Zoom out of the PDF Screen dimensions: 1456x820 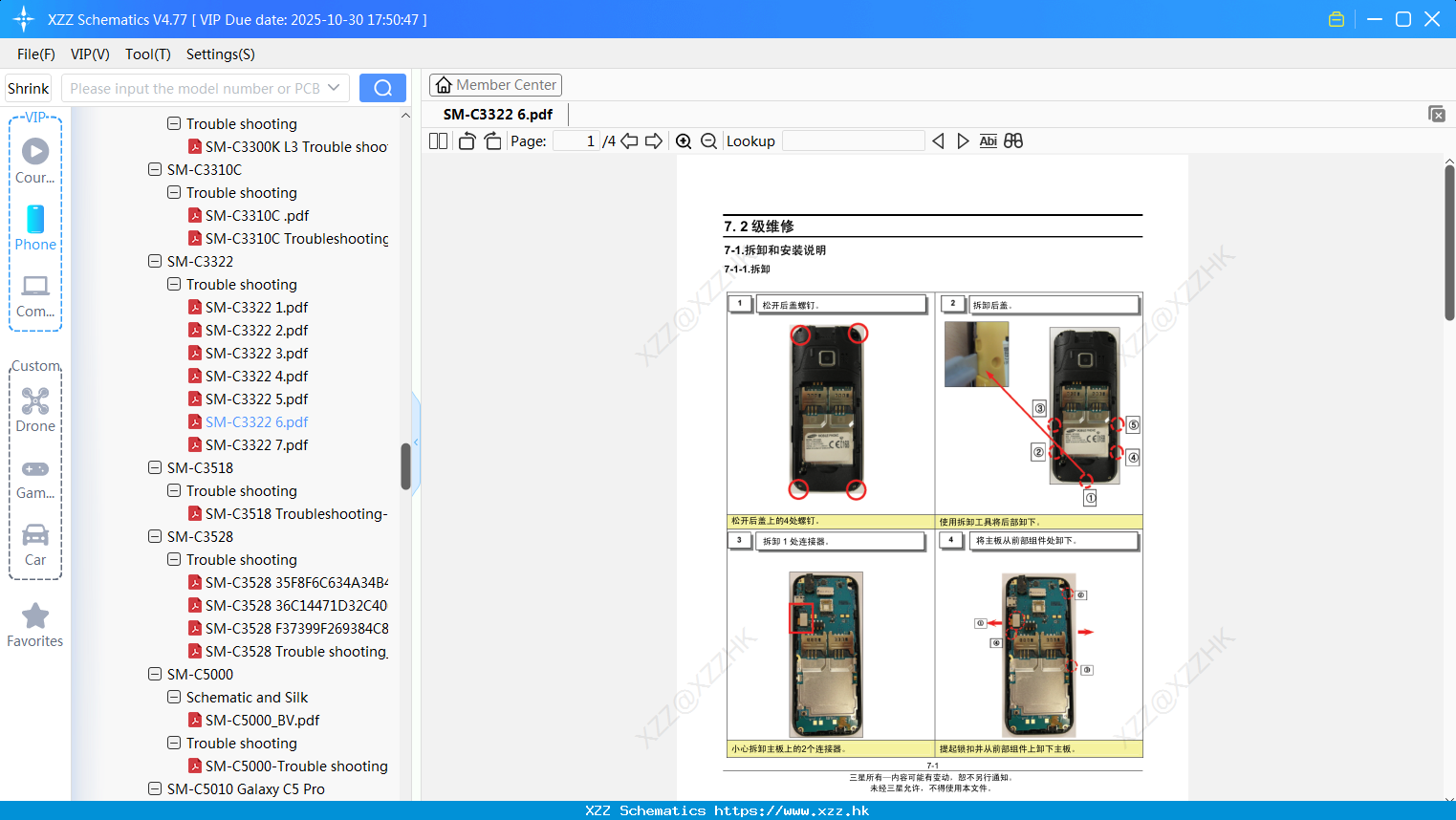click(708, 140)
